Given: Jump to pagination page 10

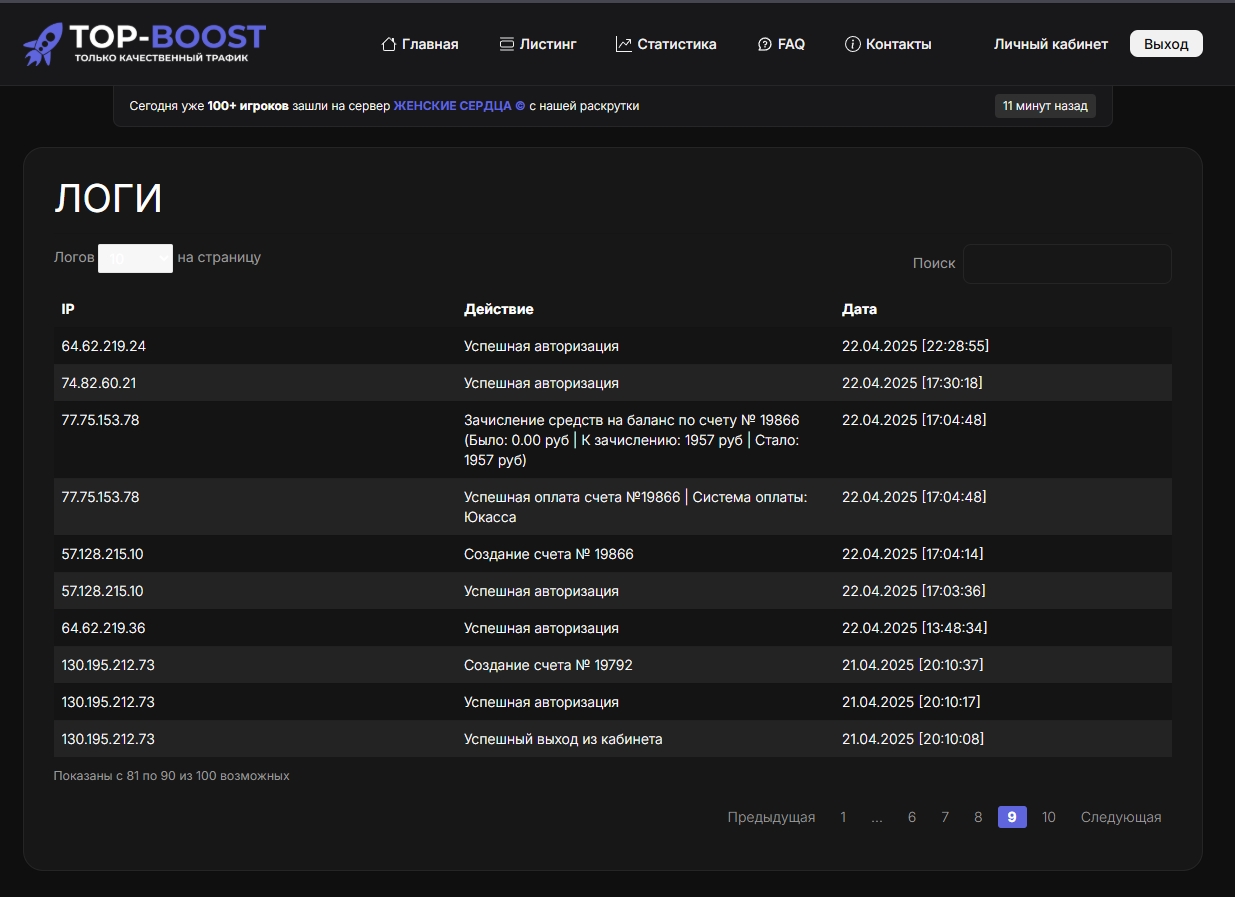Looking at the screenshot, I should pyautogui.click(x=1048, y=817).
